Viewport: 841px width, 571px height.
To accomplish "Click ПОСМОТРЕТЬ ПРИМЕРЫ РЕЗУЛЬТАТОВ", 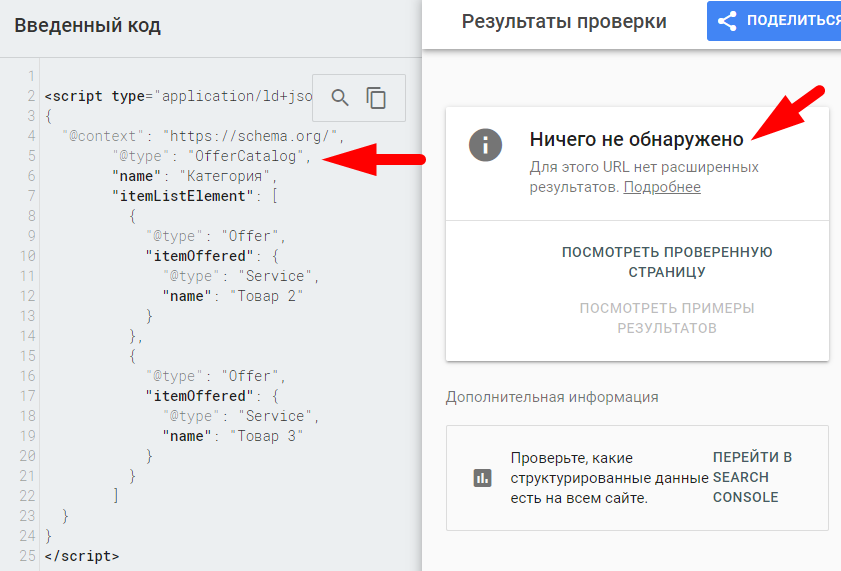I will 667,318.
